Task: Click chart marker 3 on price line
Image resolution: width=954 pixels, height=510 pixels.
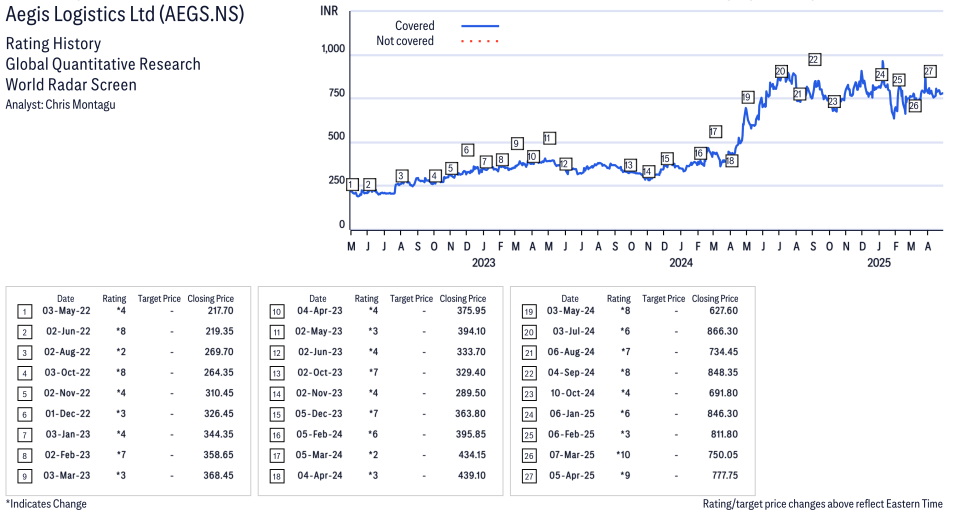Action: click(x=401, y=176)
